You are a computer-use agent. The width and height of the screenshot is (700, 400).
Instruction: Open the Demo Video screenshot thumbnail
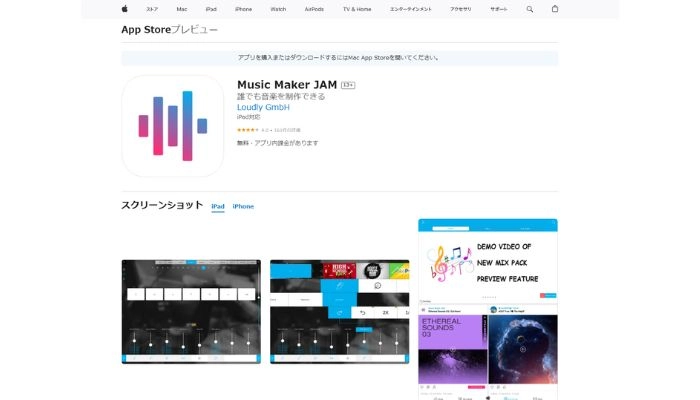tap(488, 309)
